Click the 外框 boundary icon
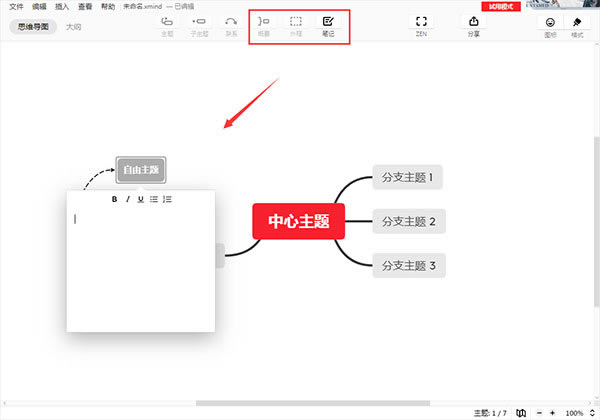Viewport: 600px width, 420px height. (x=296, y=22)
